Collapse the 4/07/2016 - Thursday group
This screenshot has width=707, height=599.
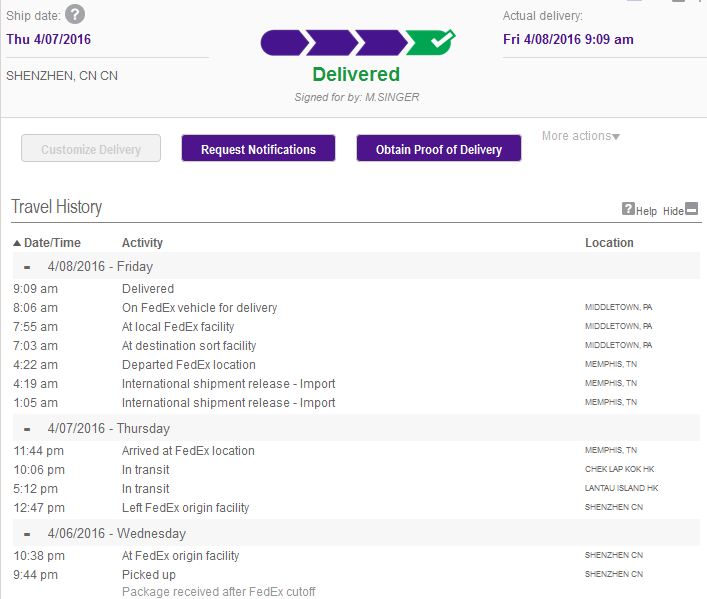[27, 429]
